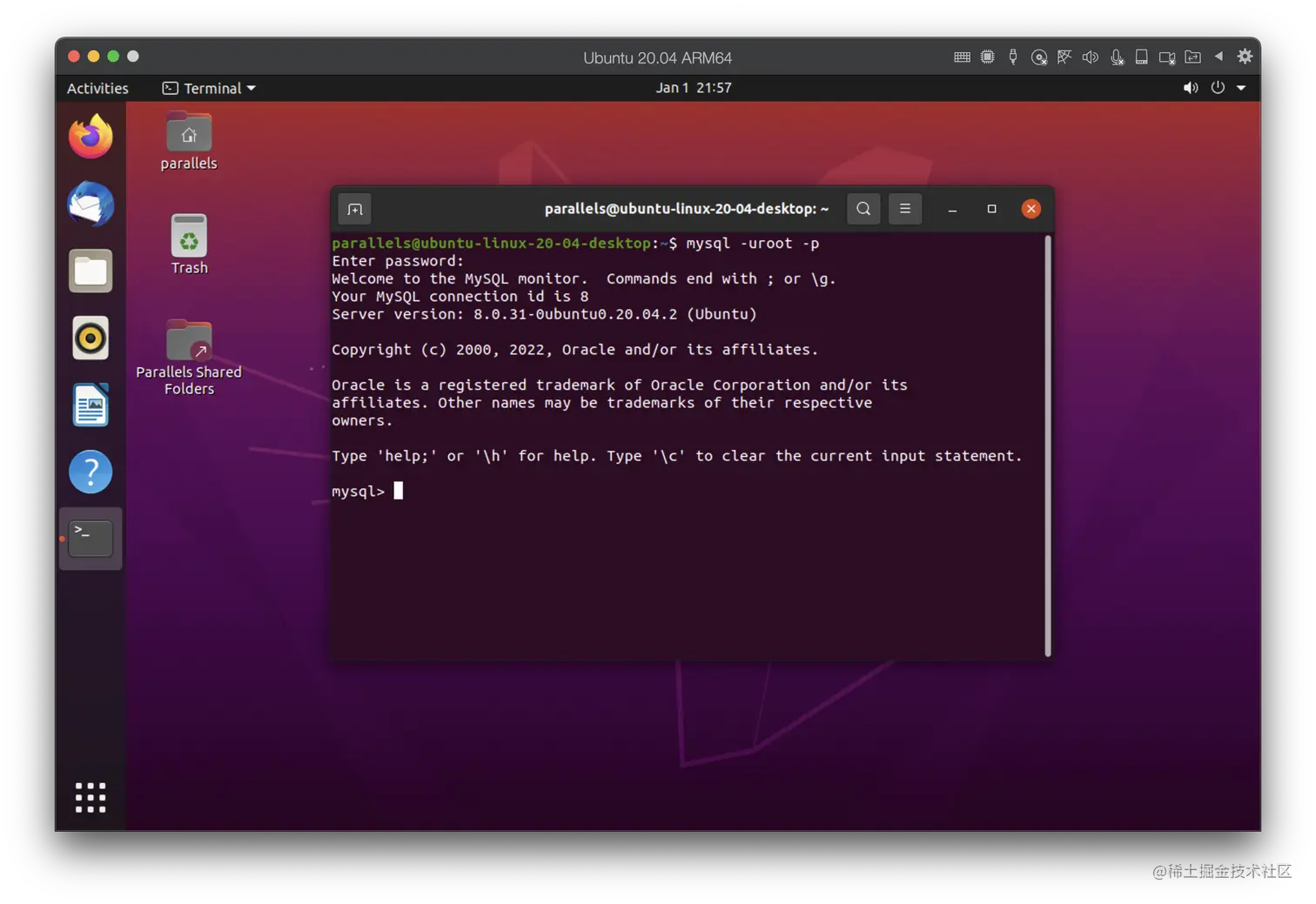The height and width of the screenshot is (904, 1316).
Task: Click the terminal vertical scrollbar
Action: click(x=1048, y=445)
